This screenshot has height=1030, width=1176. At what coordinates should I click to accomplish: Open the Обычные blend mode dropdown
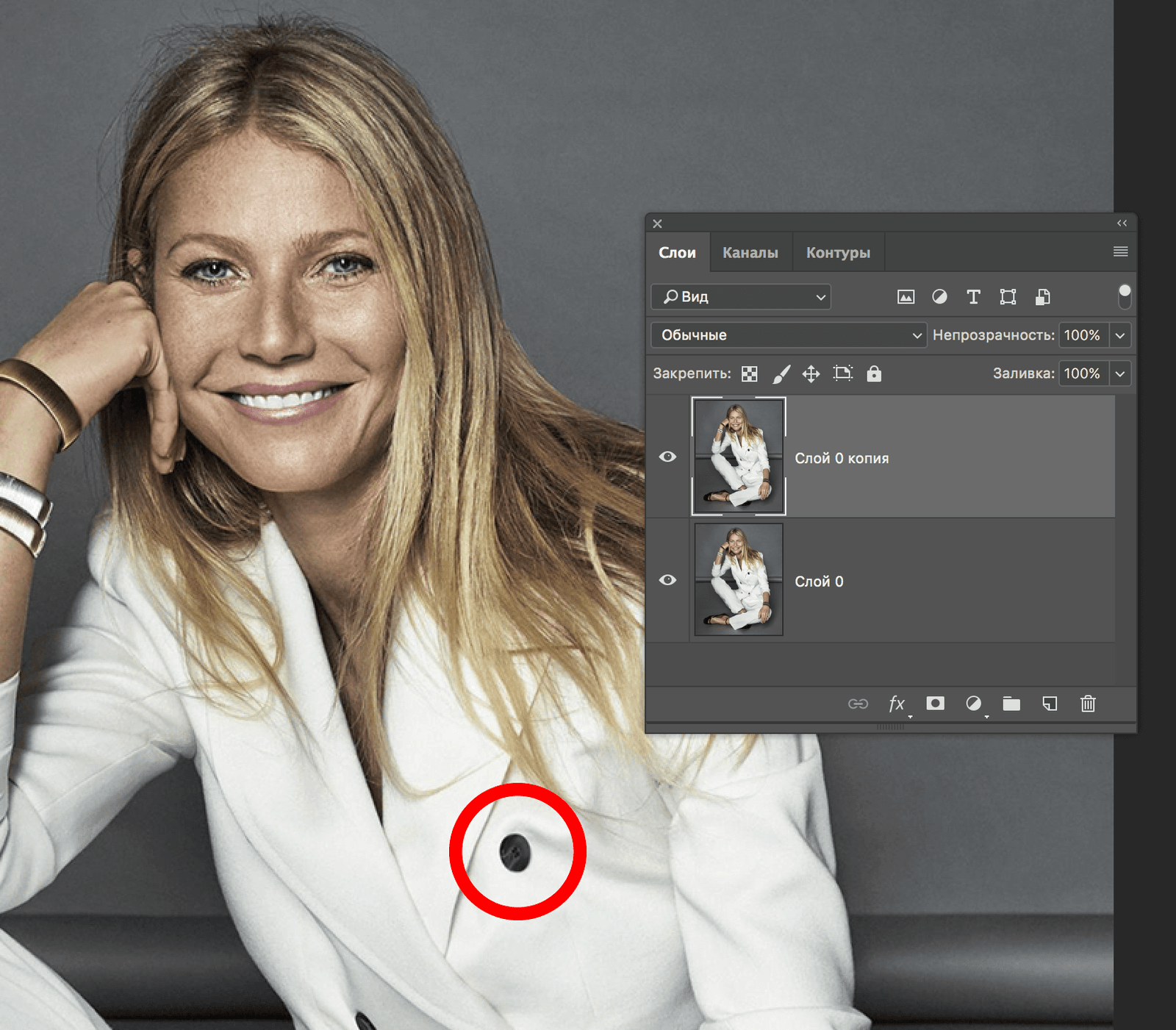coord(788,335)
